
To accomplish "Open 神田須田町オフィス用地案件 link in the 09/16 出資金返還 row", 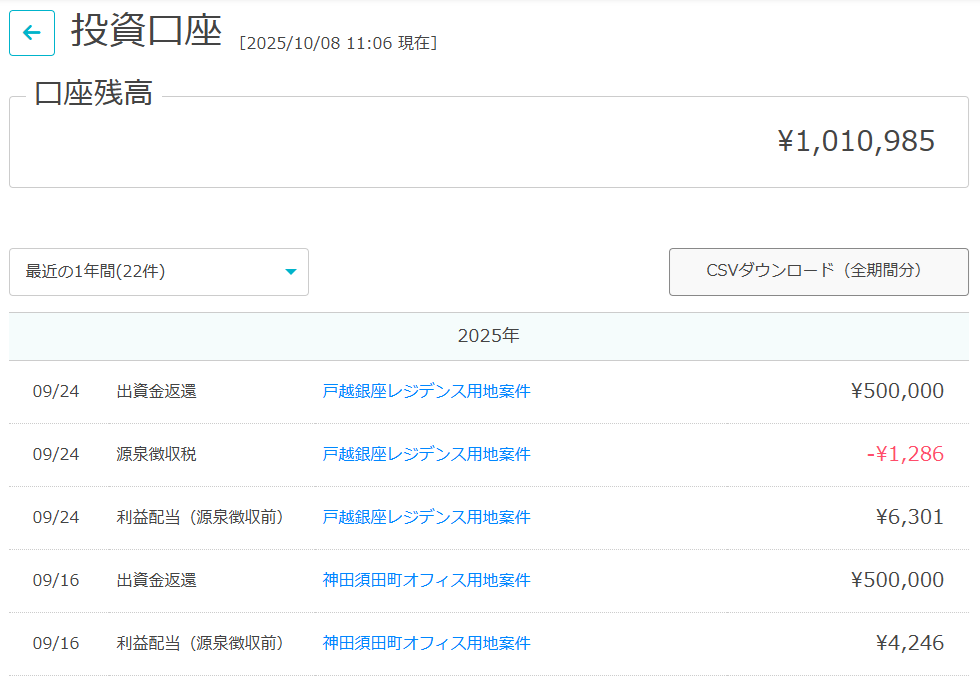I will [x=426, y=580].
